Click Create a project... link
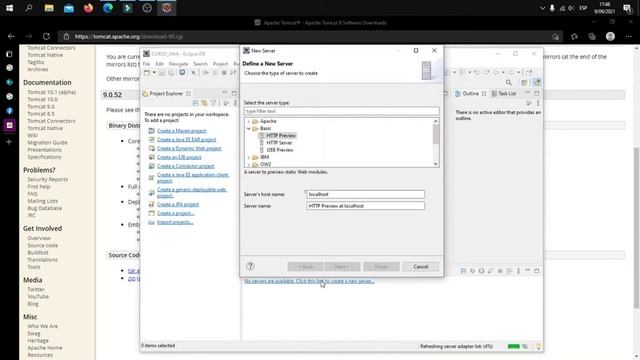 click(x=176, y=213)
